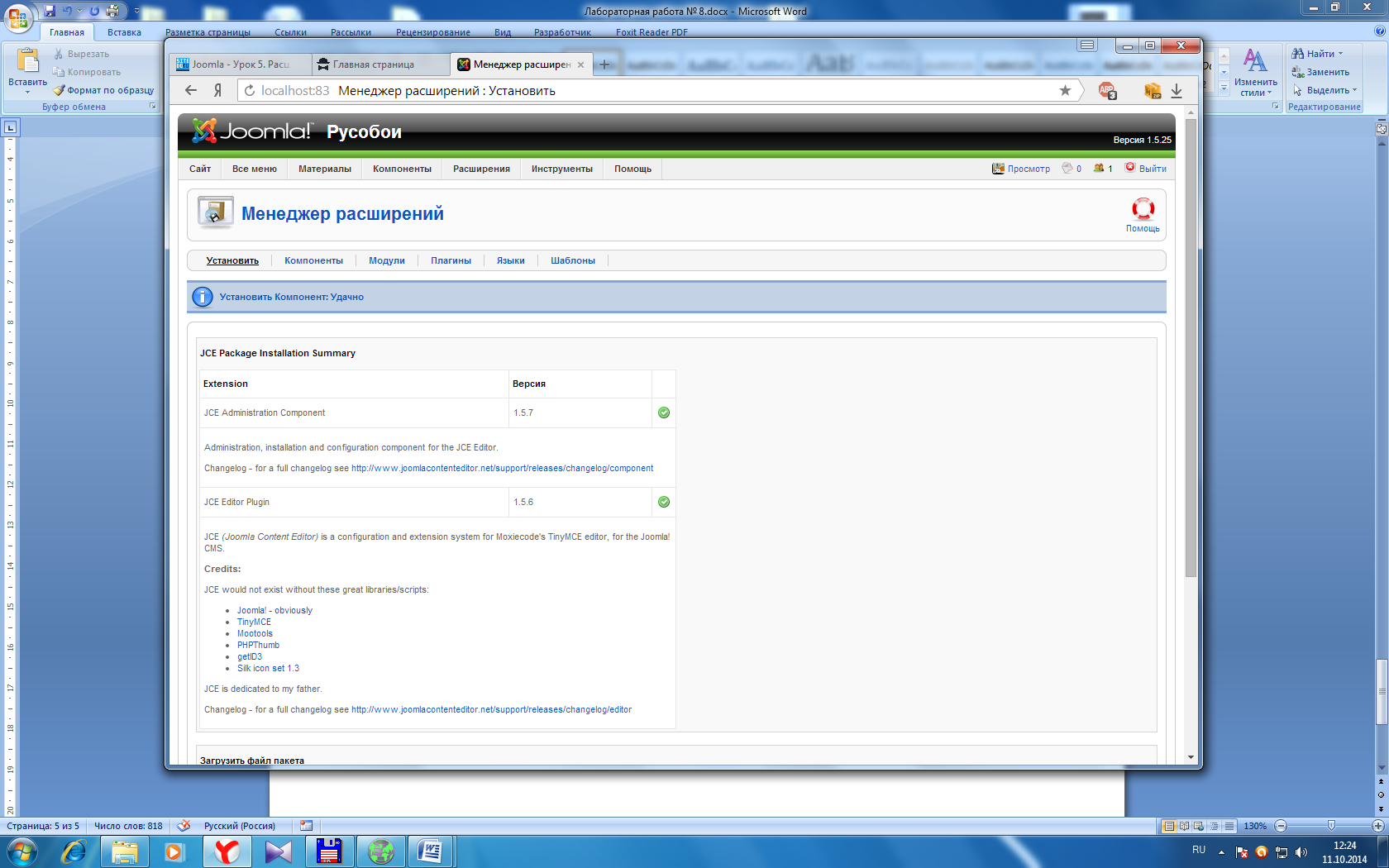This screenshot has height=868, width=1389.
Task: Click the Windows Start button
Action: pyautogui.click(x=21, y=851)
